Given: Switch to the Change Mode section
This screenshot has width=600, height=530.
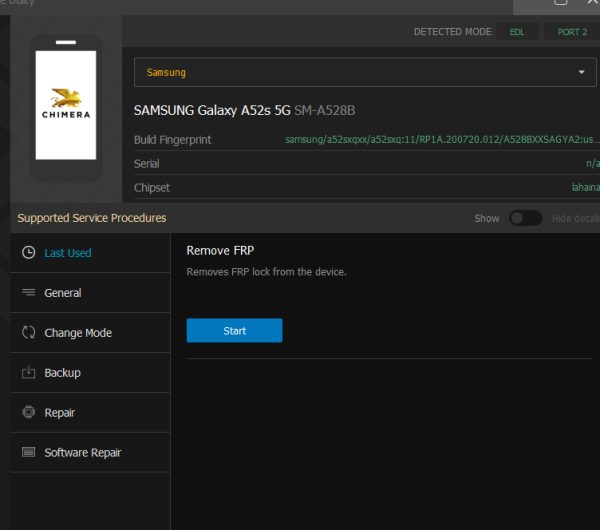Looking at the screenshot, I should point(90,333).
